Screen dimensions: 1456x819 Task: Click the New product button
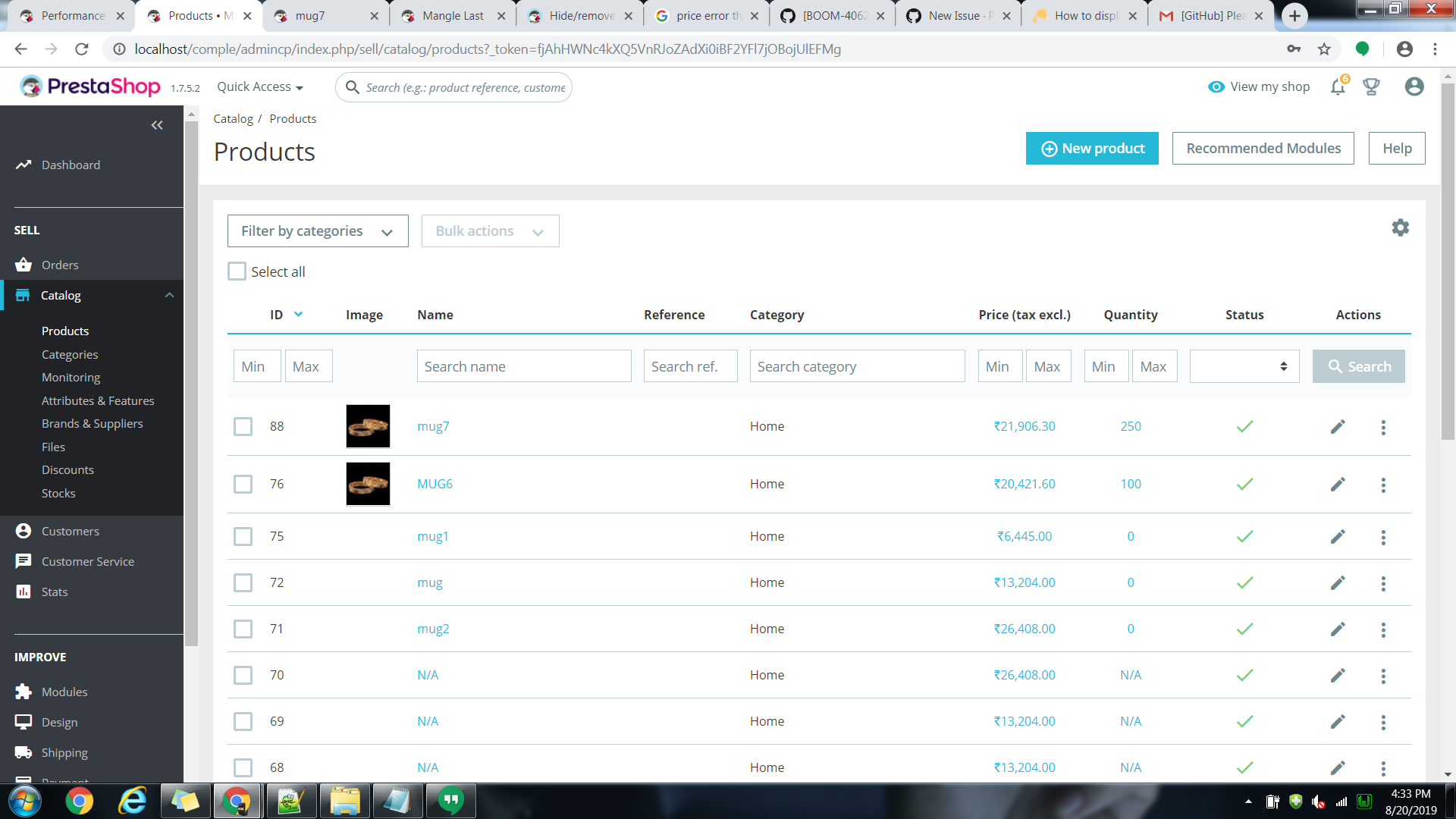[x=1091, y=149]
